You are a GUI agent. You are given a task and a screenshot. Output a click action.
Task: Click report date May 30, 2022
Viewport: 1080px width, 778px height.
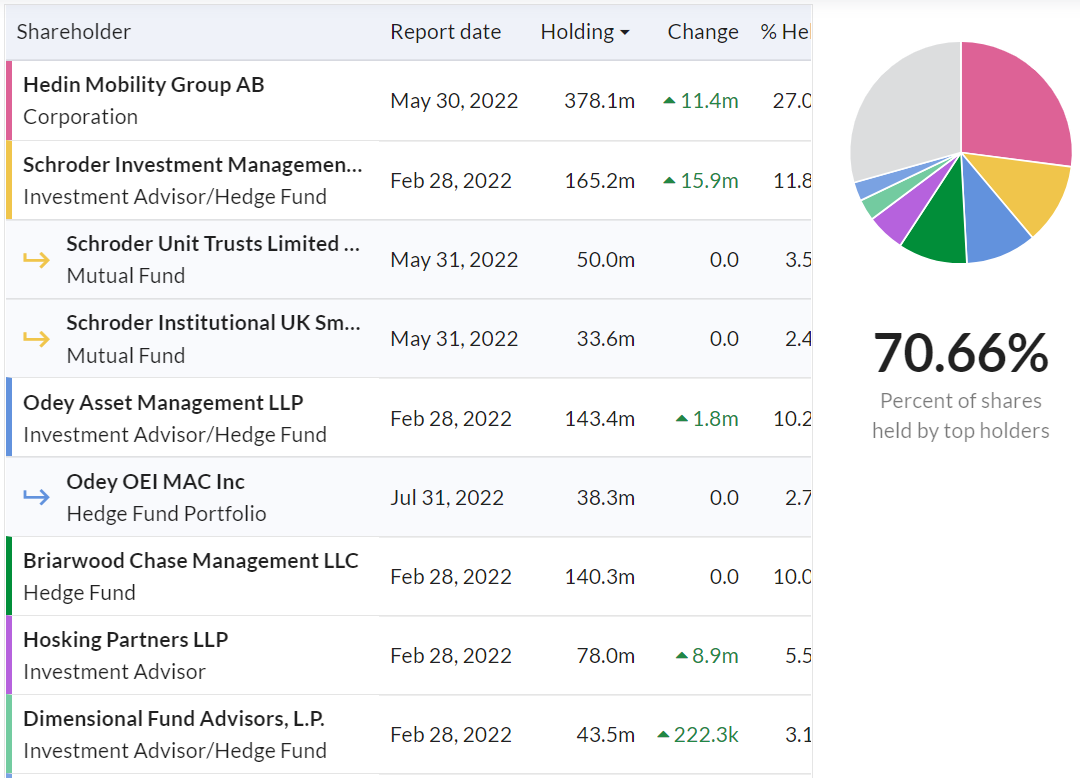point(454,101)
